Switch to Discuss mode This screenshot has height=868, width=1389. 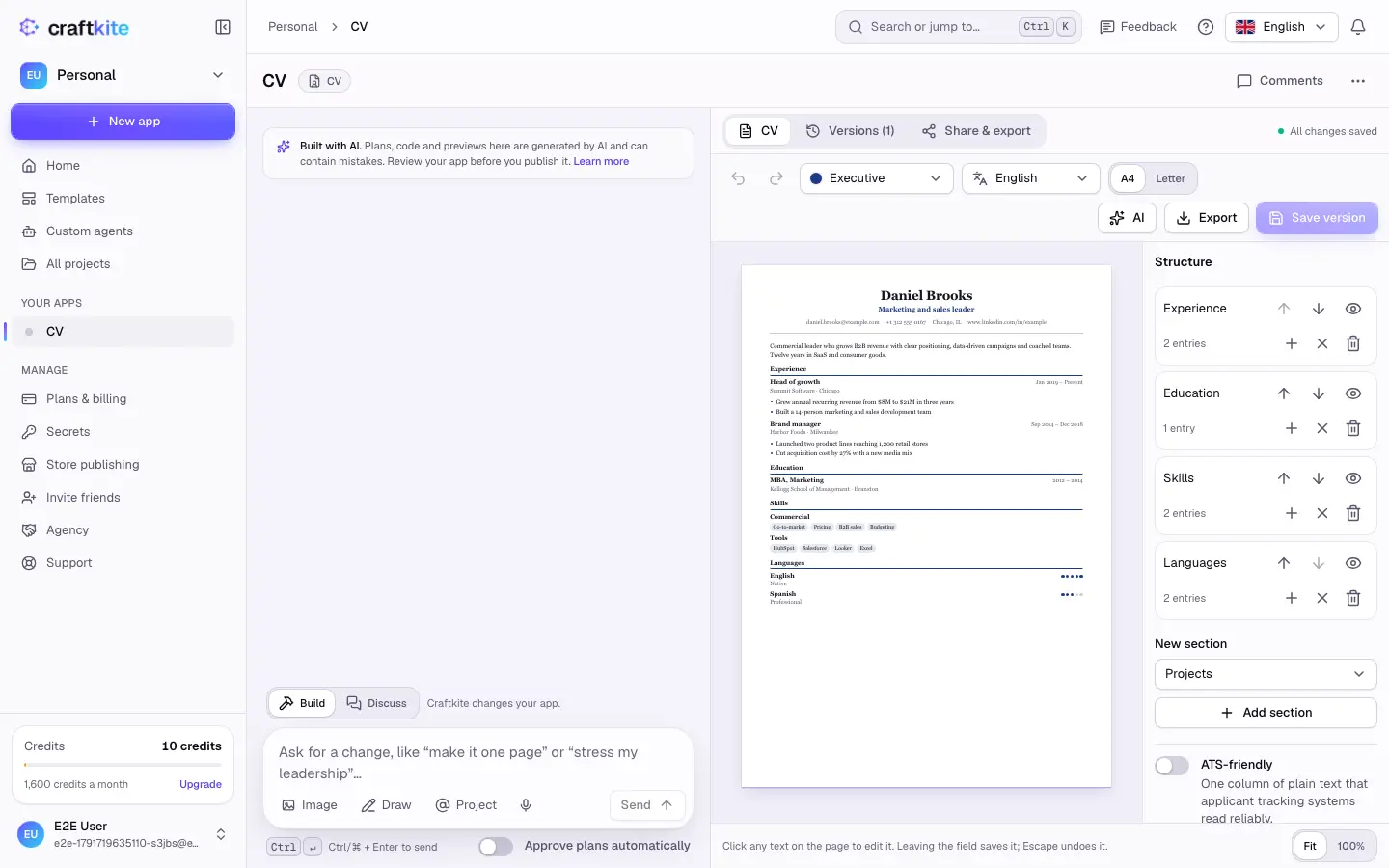[377, 703]
